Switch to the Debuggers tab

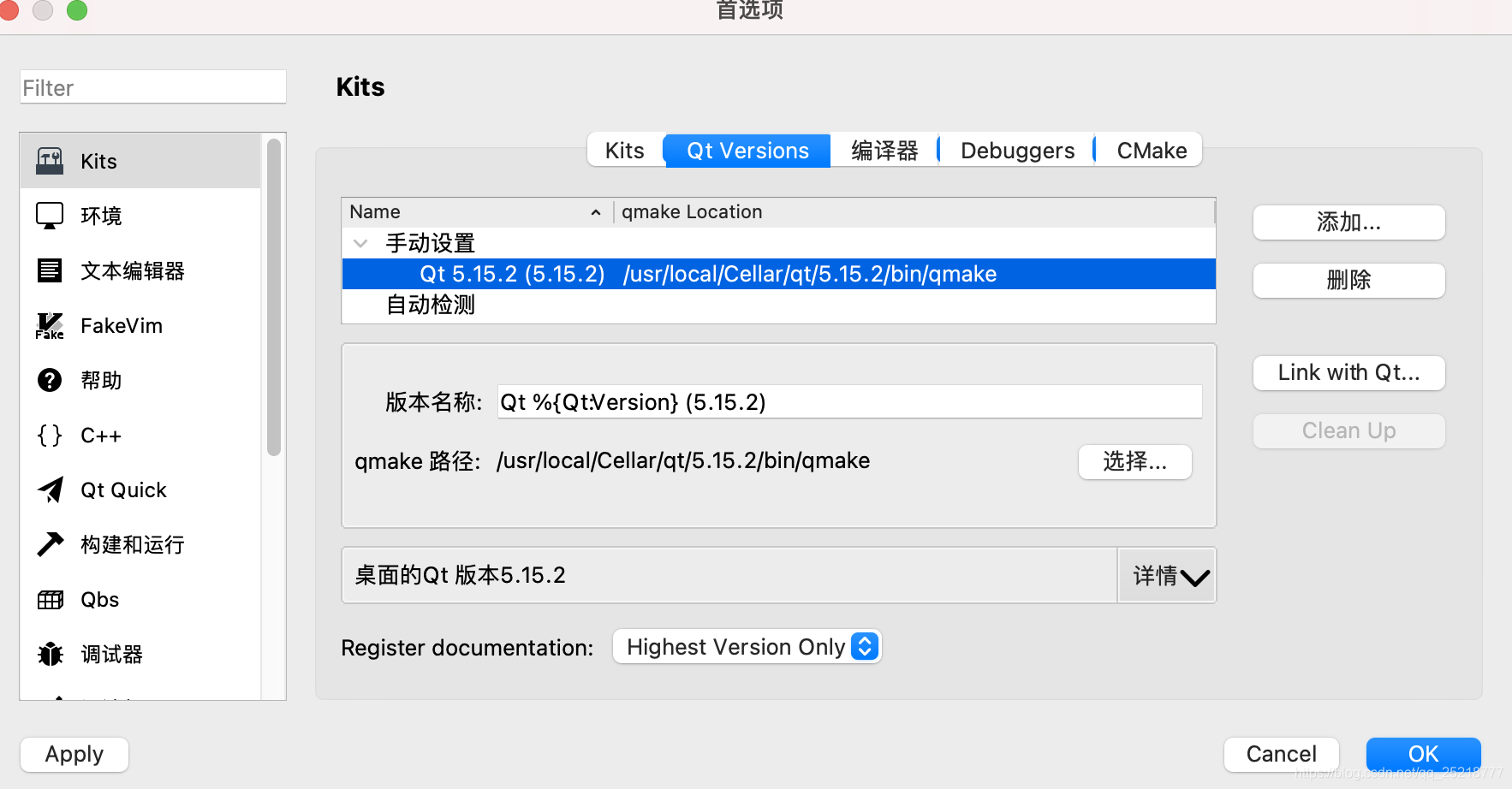coord(1017,151)
